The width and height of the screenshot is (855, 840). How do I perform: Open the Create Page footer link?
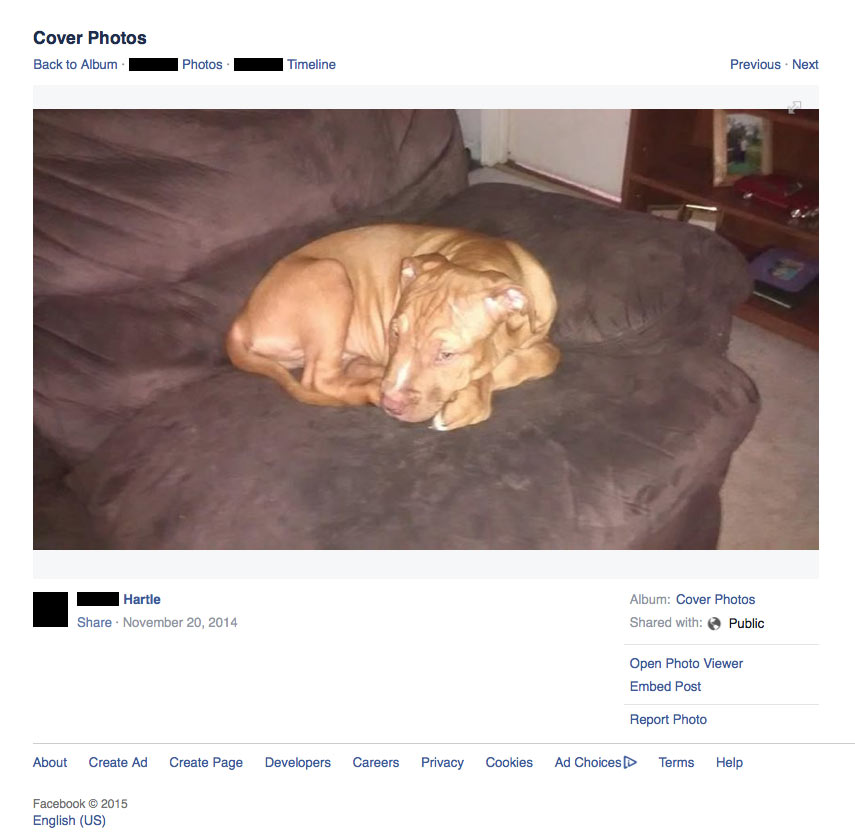point(206,763)
